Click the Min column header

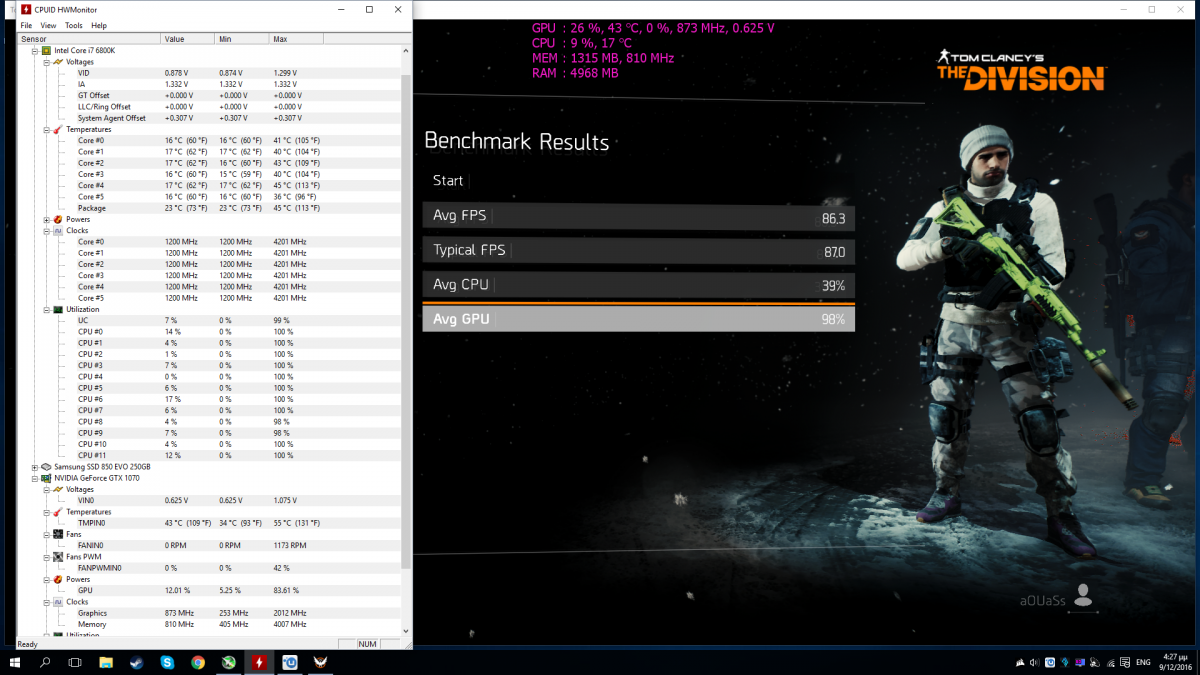click(x=241, y=39)
